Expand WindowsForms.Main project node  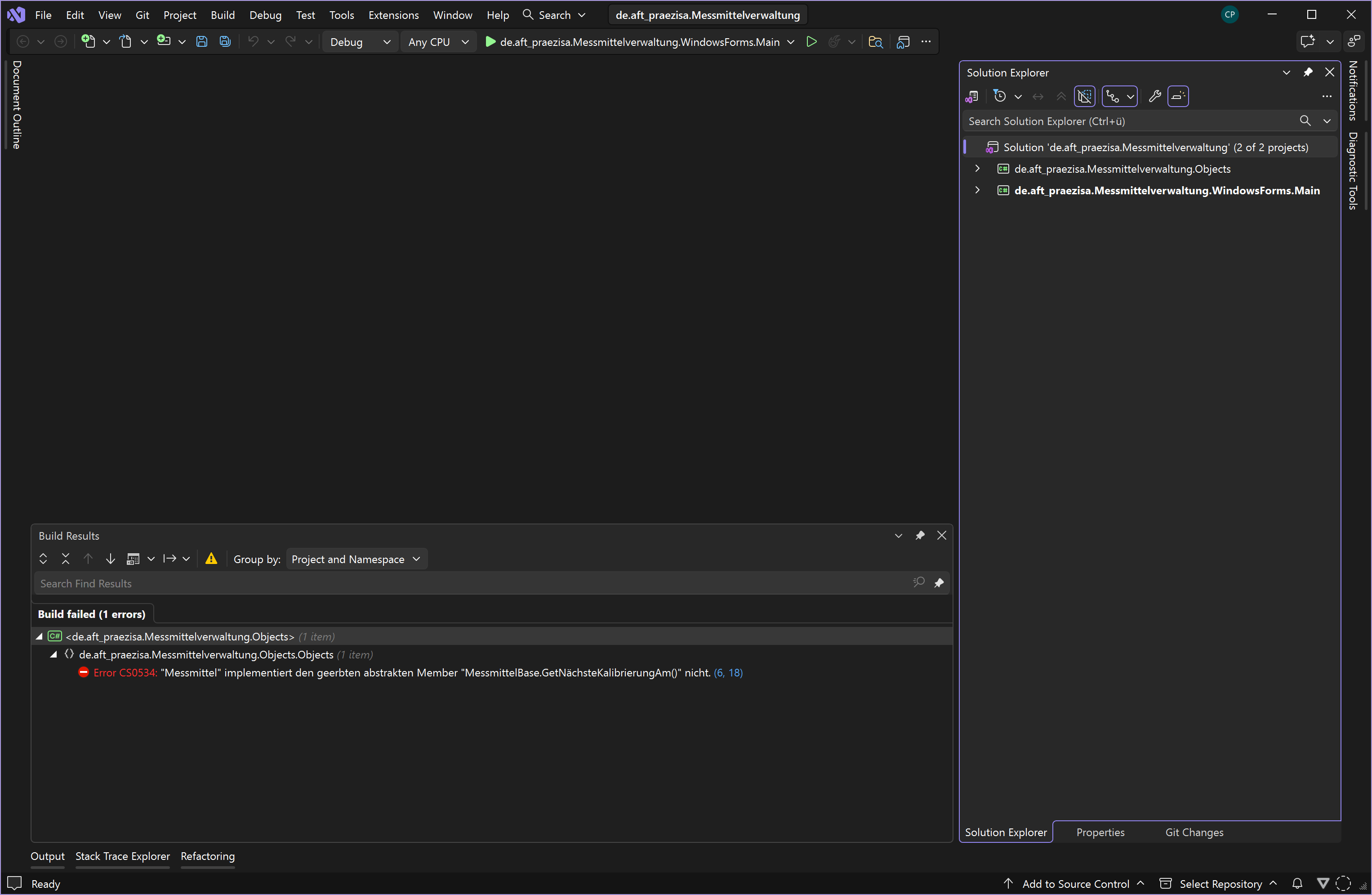pos(977,190)
